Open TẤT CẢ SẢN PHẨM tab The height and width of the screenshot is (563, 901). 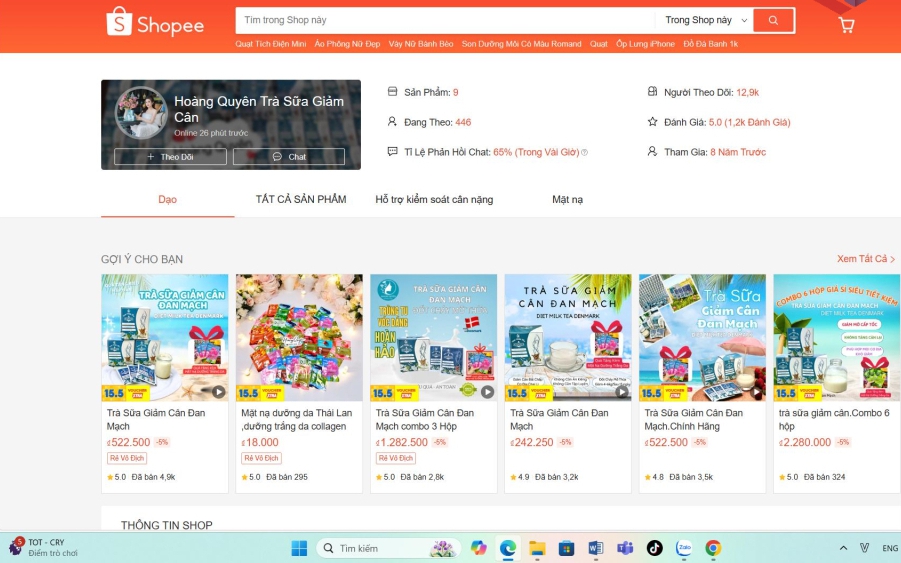[x=301, y=199]
